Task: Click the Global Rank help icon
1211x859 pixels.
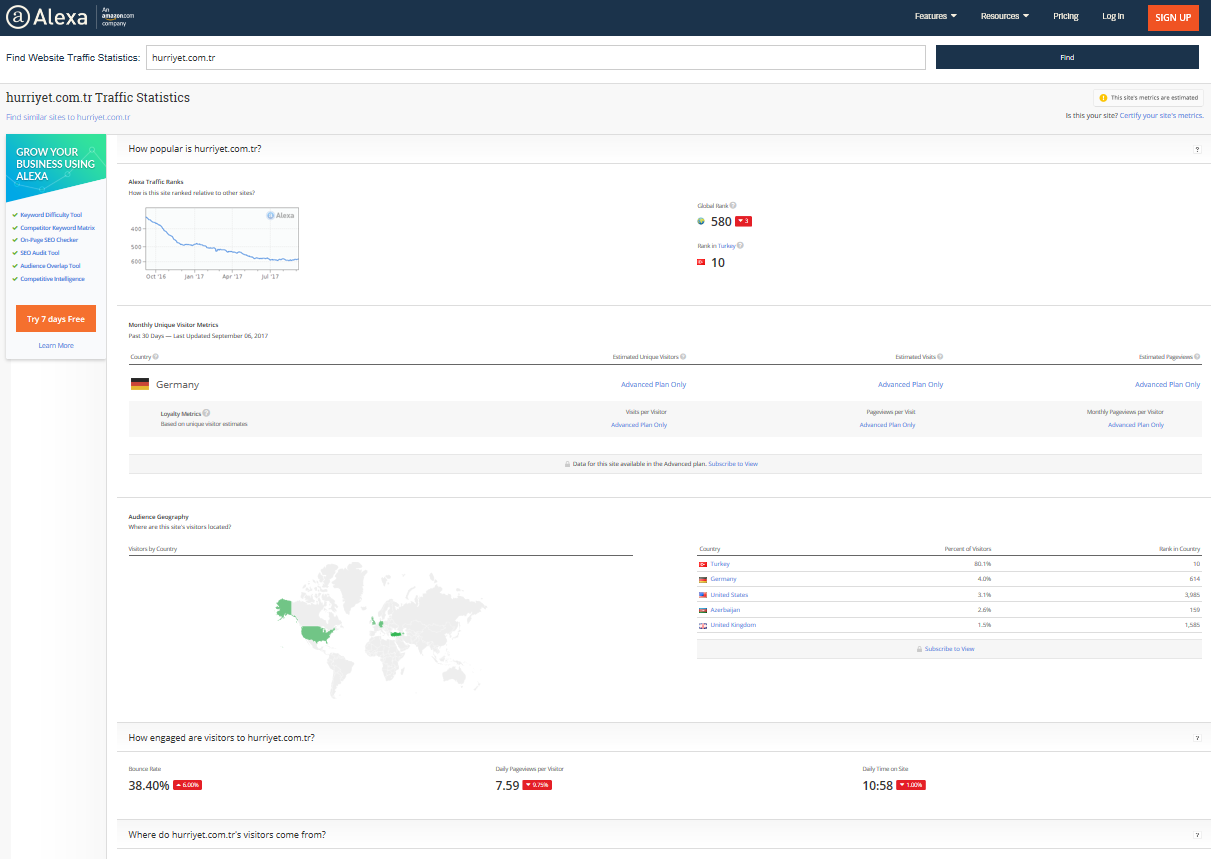Action: pos(733,206)
